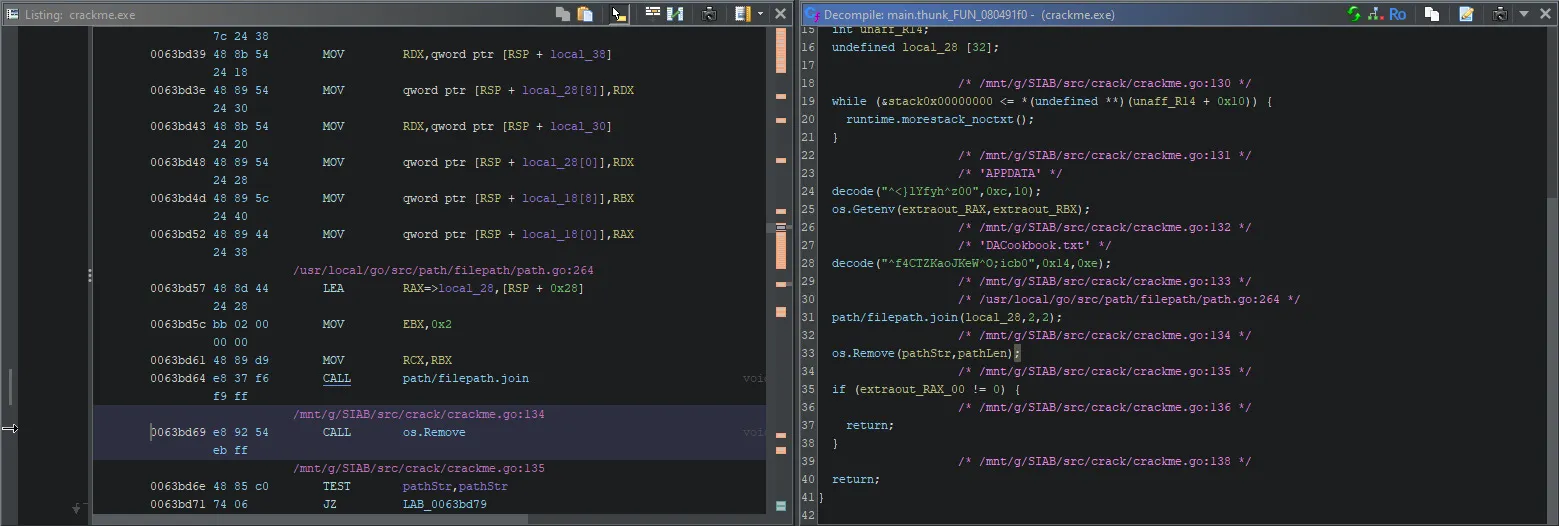Re-decompile with the green refresh arrows
Screen dimensions: 1559x526
pos(1354,14)
